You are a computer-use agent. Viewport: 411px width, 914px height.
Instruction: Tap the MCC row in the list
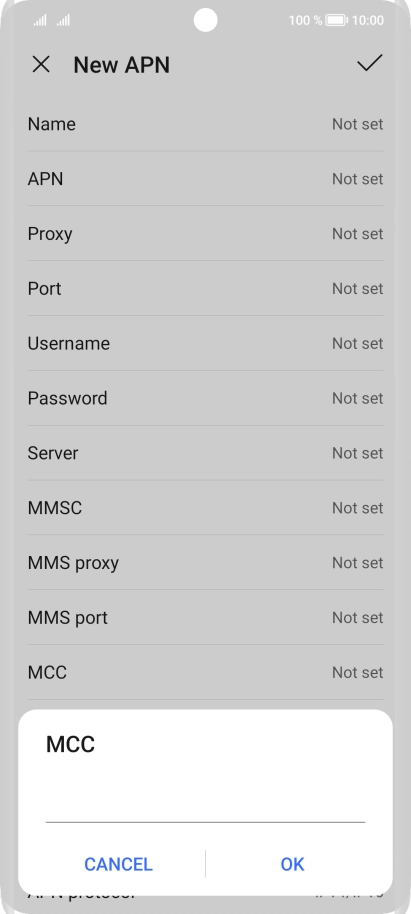click(205, 672)
